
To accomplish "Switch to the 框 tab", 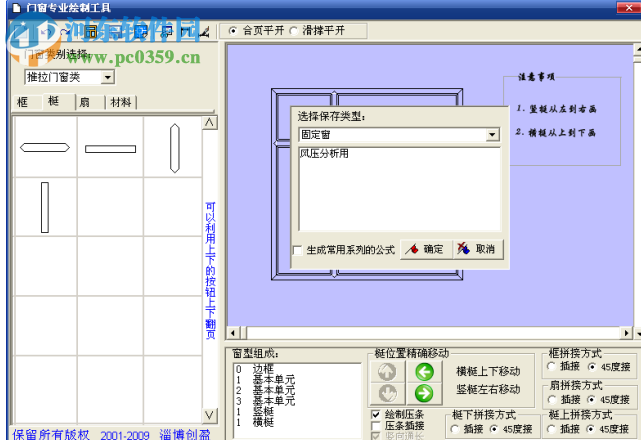I will [x=23, y=102].
